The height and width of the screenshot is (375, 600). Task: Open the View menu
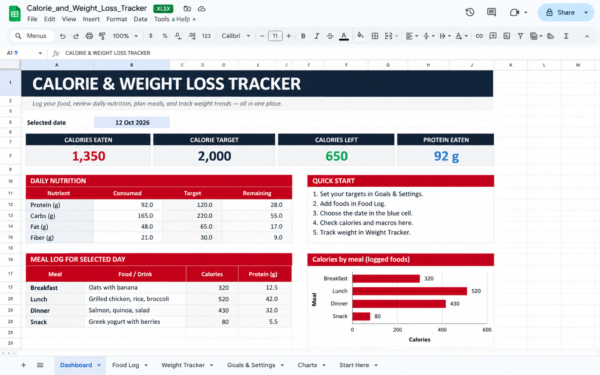pos(69,19)
